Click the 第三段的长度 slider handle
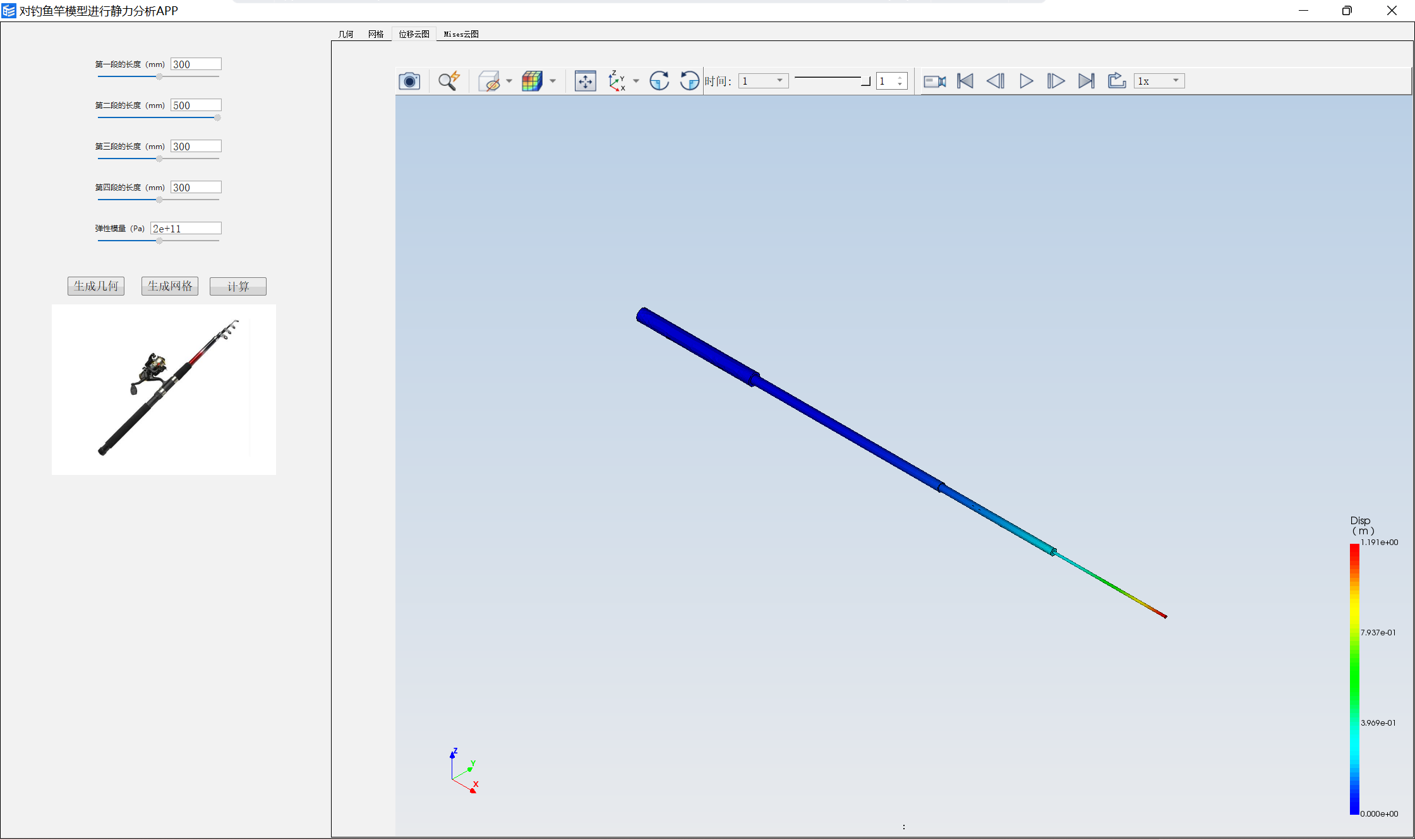Image resolution: width=1415 pixels, height=840 pixels. coord(159,159)
